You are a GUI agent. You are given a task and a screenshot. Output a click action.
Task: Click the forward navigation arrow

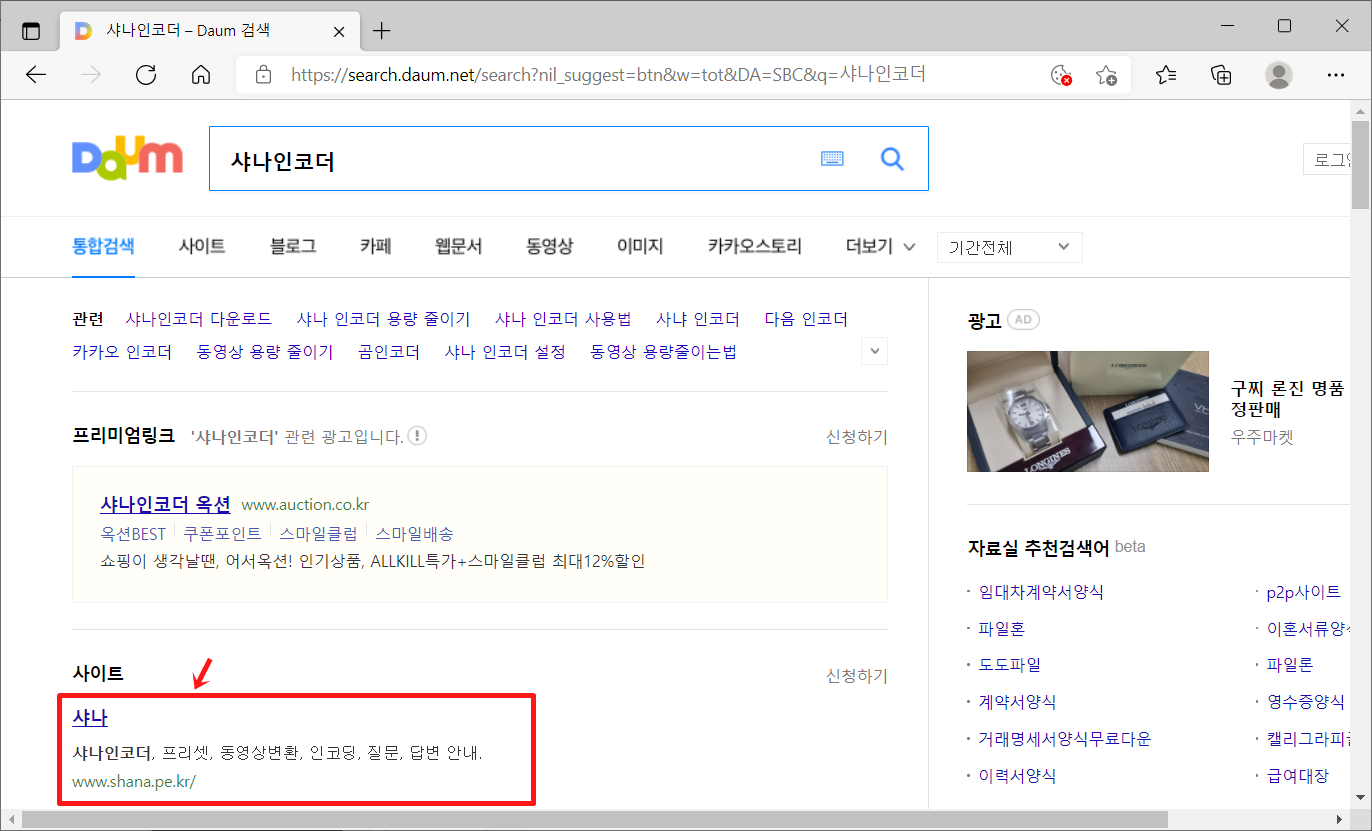coord(91,75)
